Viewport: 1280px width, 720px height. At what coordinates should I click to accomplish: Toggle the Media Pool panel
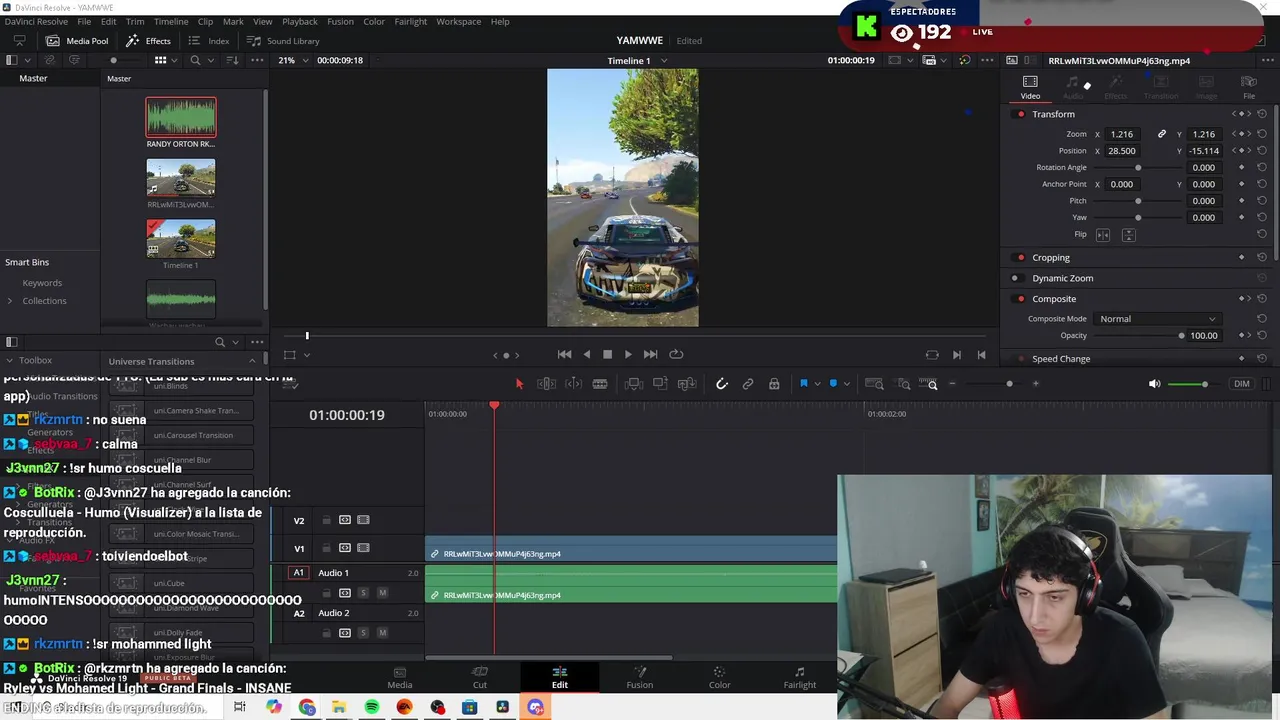pos(77,41)
